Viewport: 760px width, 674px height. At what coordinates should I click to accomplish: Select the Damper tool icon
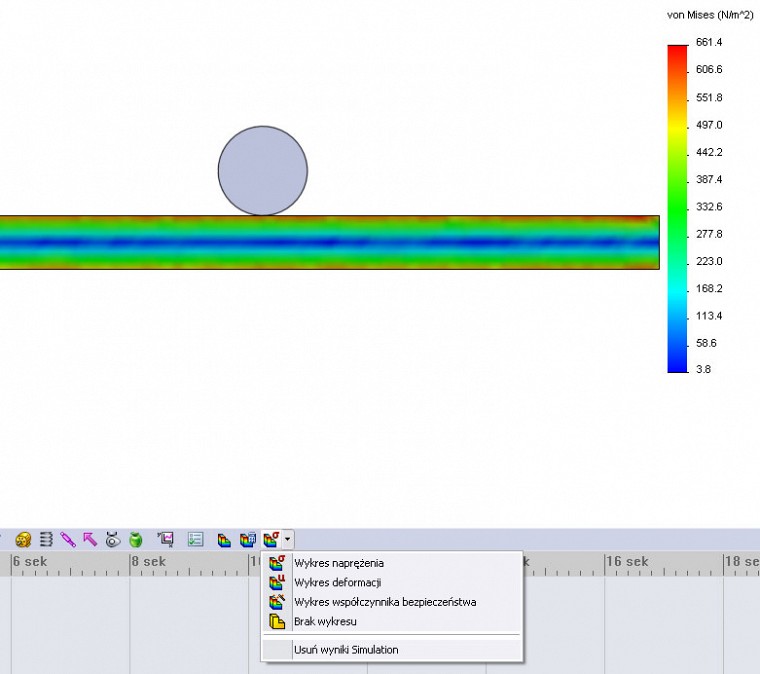pos(68,539)
